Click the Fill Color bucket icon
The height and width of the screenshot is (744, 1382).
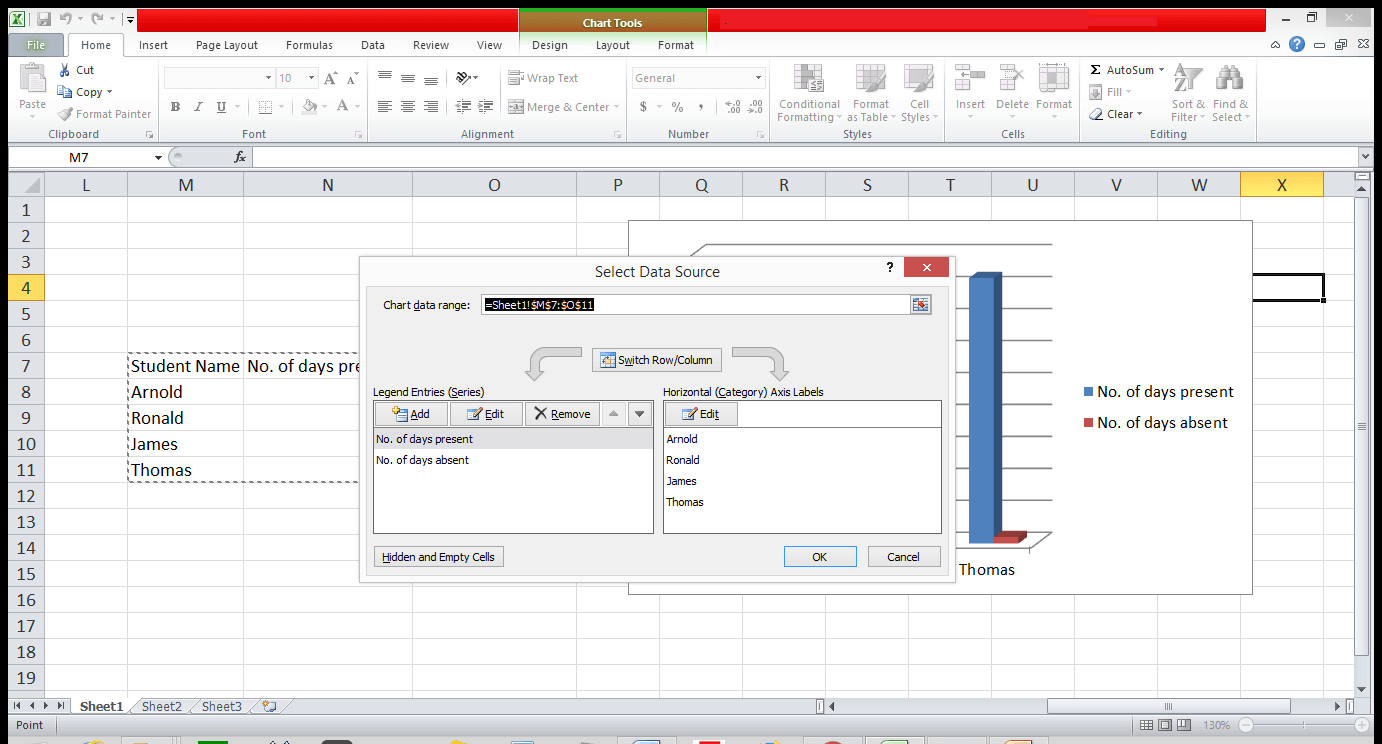click(309, 107)
